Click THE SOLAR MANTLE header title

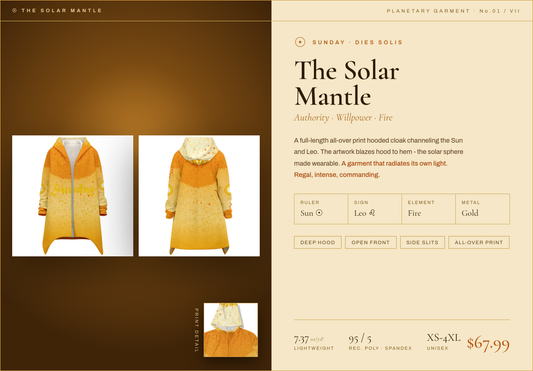point(62,11)
